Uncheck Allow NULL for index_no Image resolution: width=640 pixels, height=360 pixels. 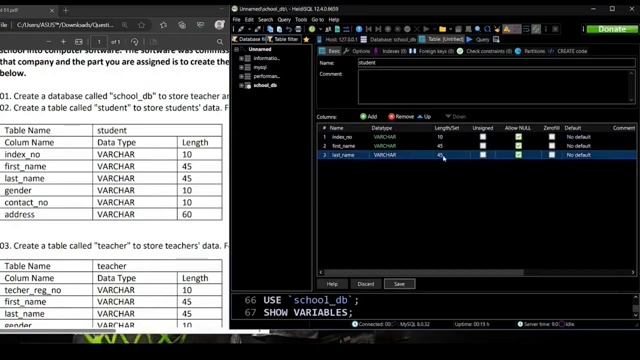click(x=518, y=137)
